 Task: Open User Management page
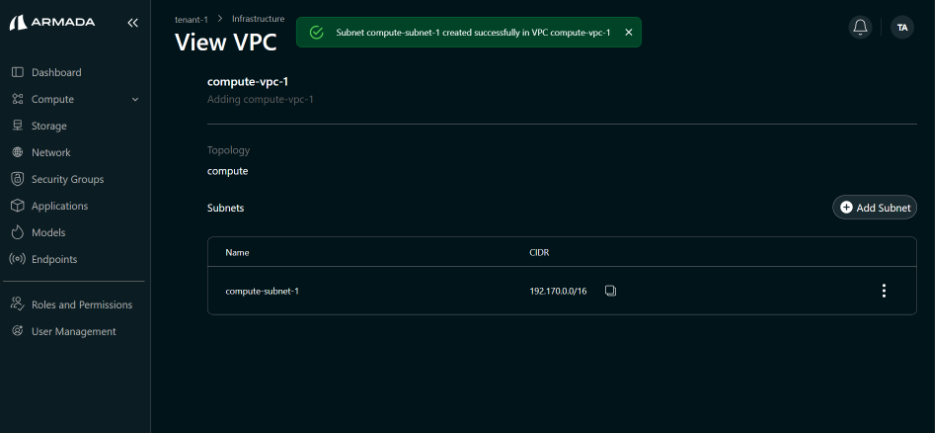click(x=74, y=331)
